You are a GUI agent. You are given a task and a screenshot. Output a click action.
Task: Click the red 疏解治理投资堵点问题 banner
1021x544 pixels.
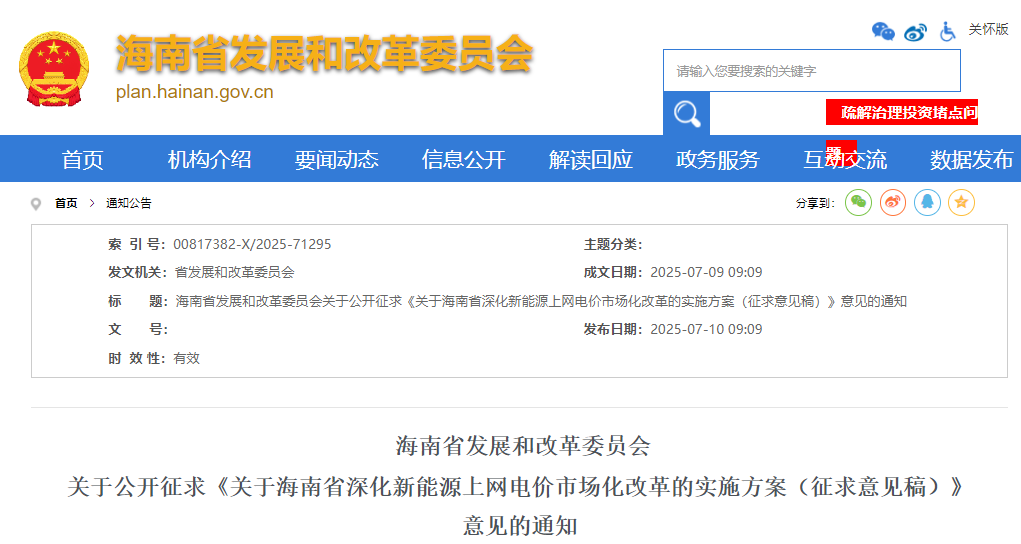[x=902, y=112]
